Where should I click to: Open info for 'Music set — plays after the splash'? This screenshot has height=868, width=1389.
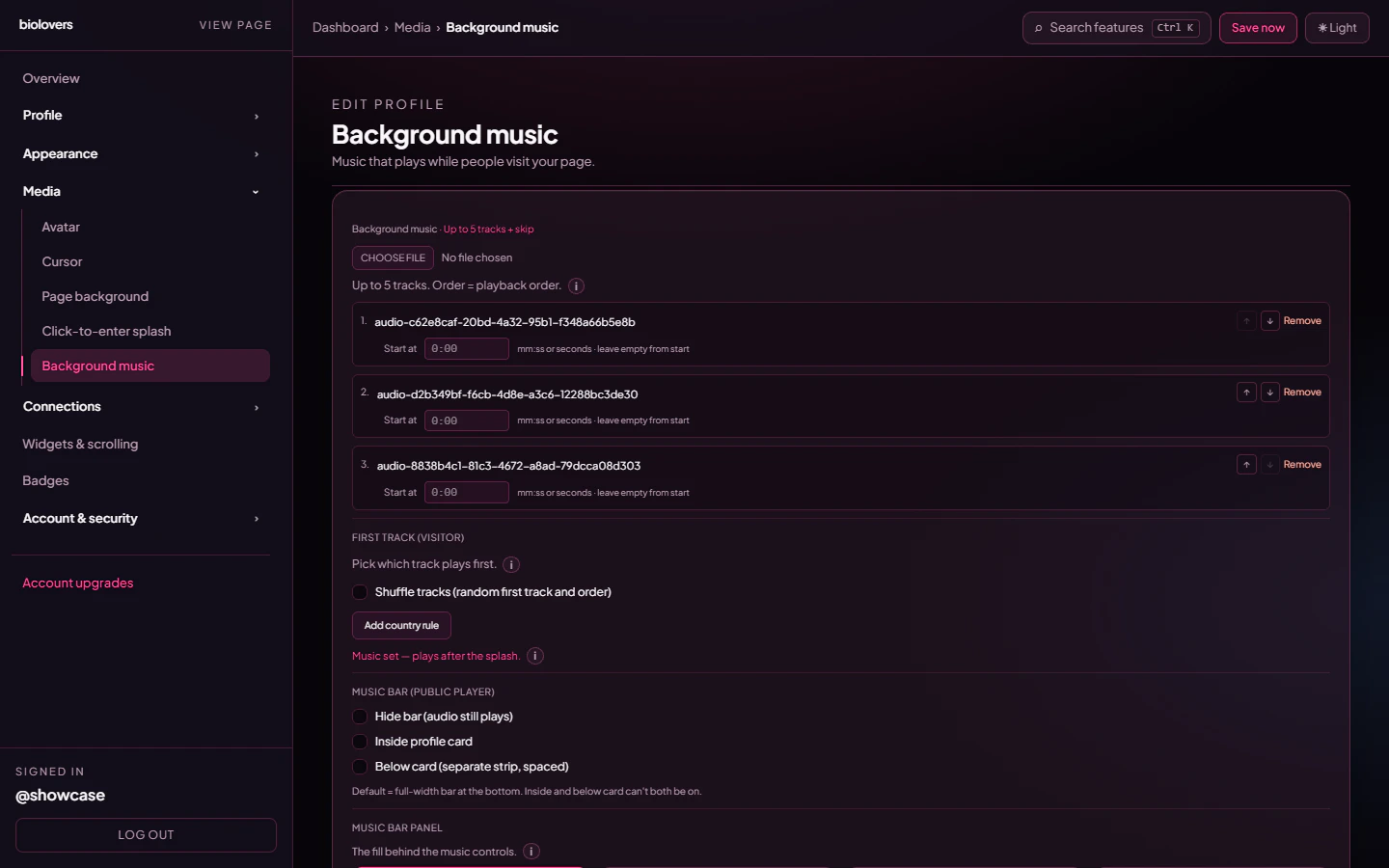pyautogui.click(x=534, y=656)
